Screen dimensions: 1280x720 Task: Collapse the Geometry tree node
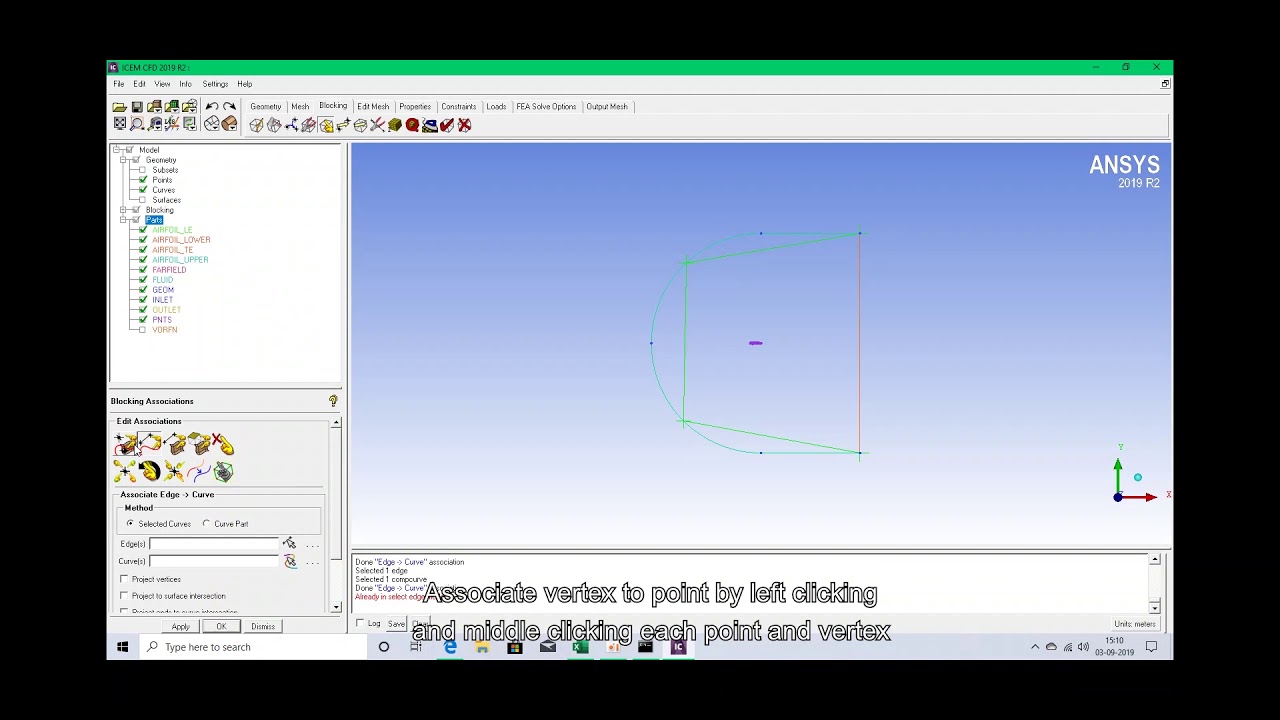tap(123, 160)
